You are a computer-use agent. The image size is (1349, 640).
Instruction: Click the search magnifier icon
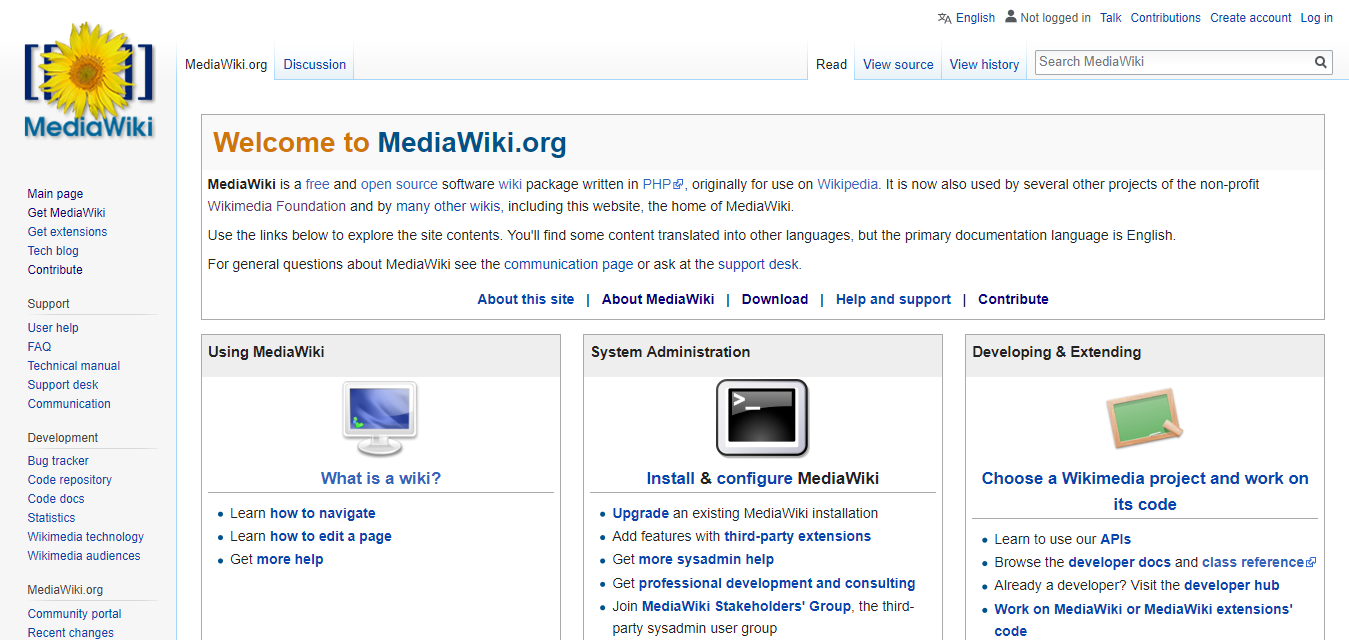click(1321, 62)
